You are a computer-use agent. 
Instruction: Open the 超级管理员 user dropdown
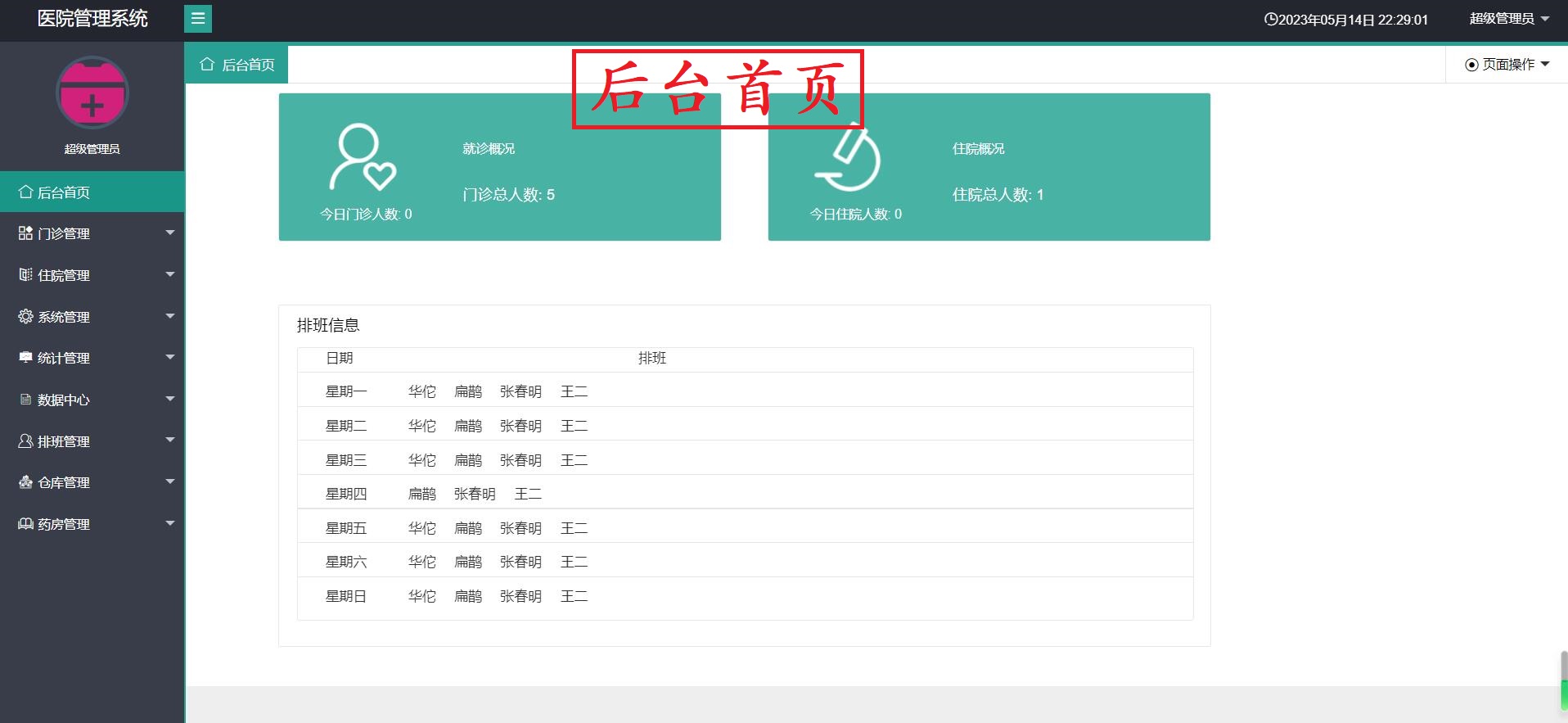(1509, 19)
